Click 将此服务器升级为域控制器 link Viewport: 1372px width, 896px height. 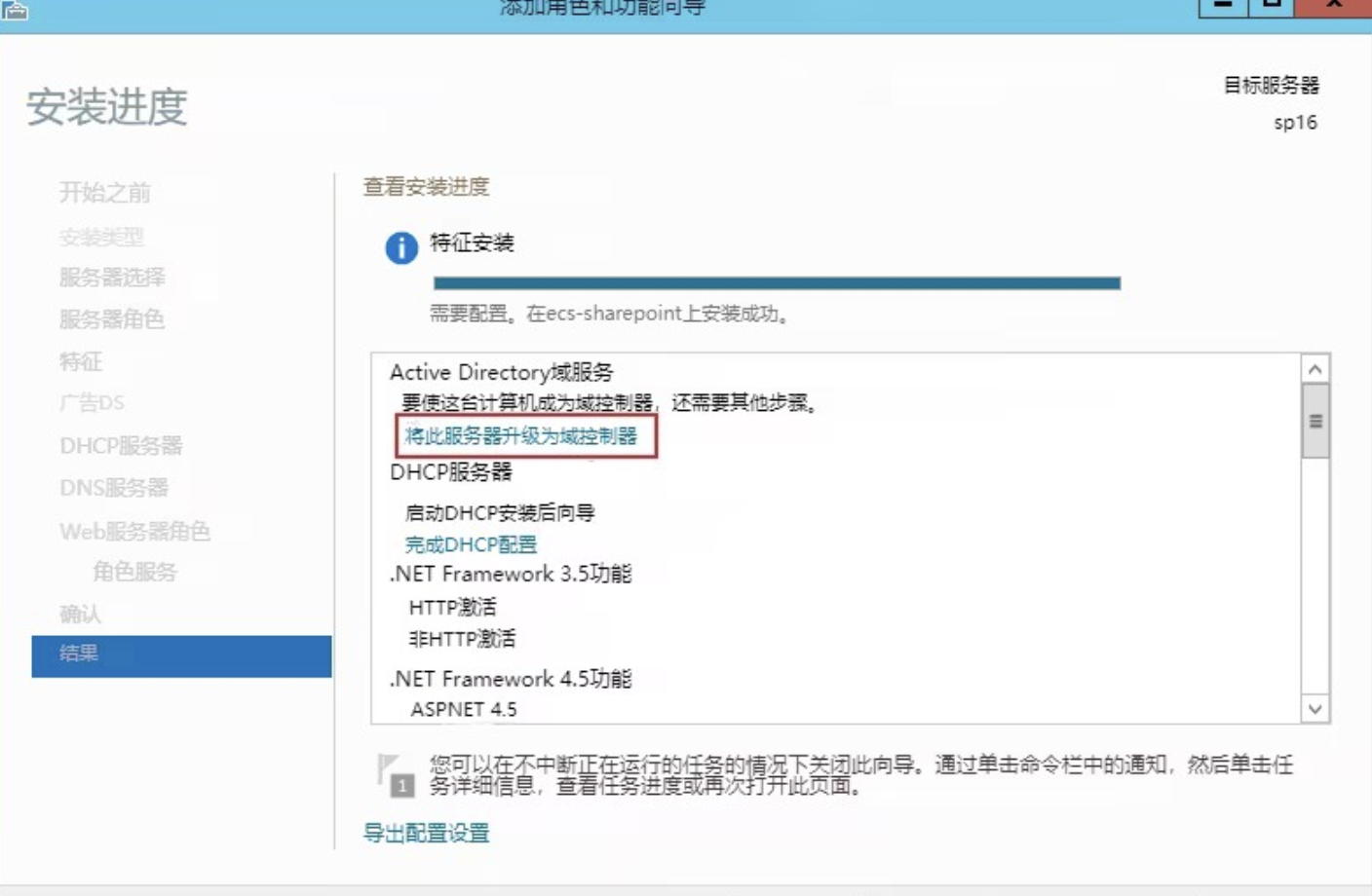521,436
